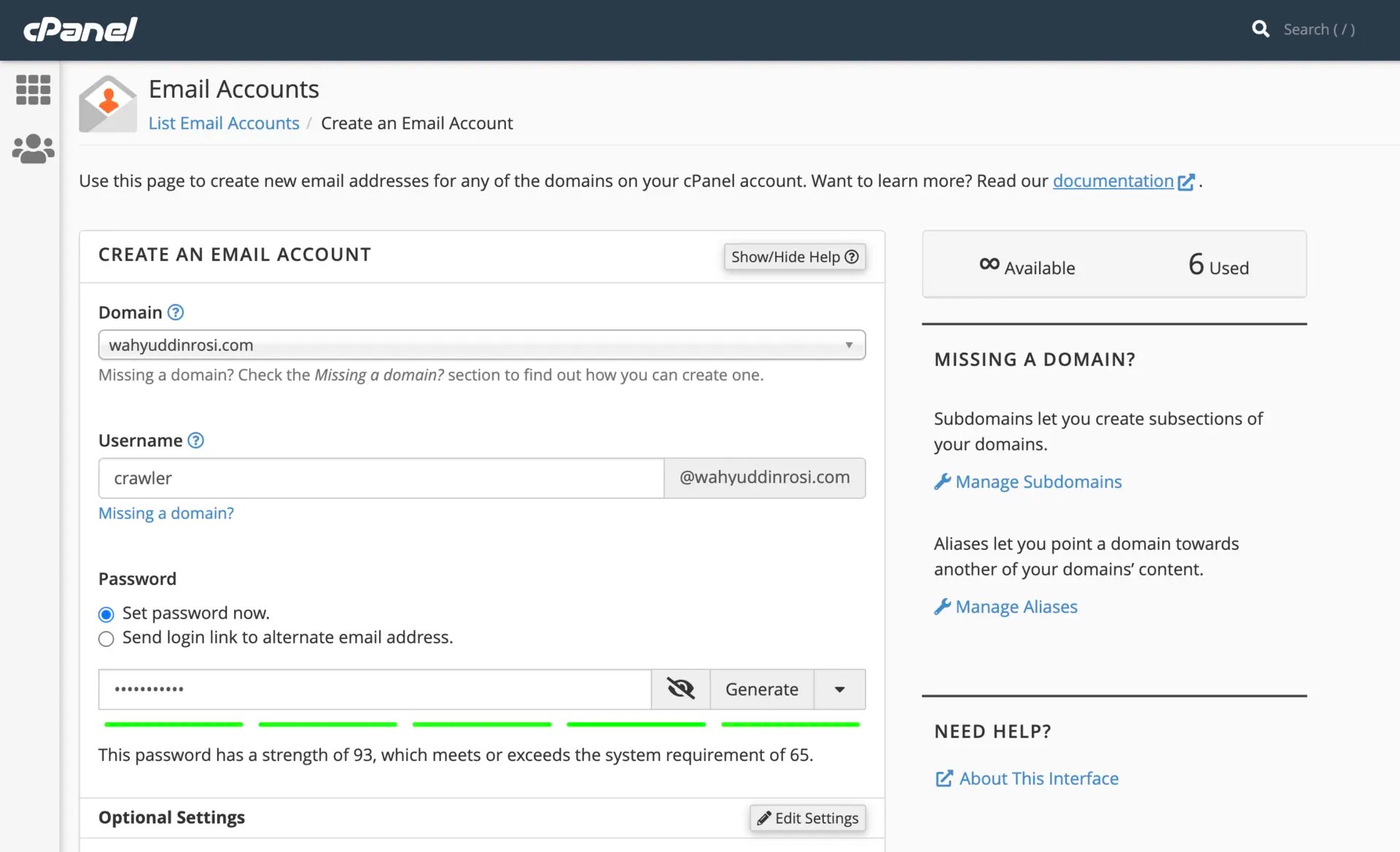This screenshot has height=852, width=1400.
Task: Select 'Set password now' radio button
Action: [x=106, y=614]
